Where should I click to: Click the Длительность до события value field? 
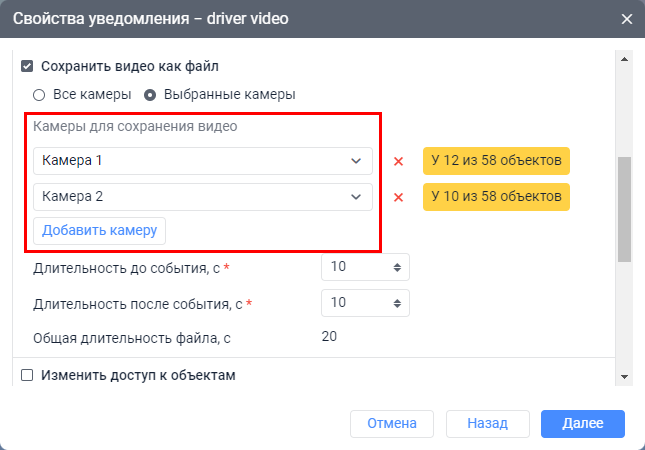click(x=358, y=268)
